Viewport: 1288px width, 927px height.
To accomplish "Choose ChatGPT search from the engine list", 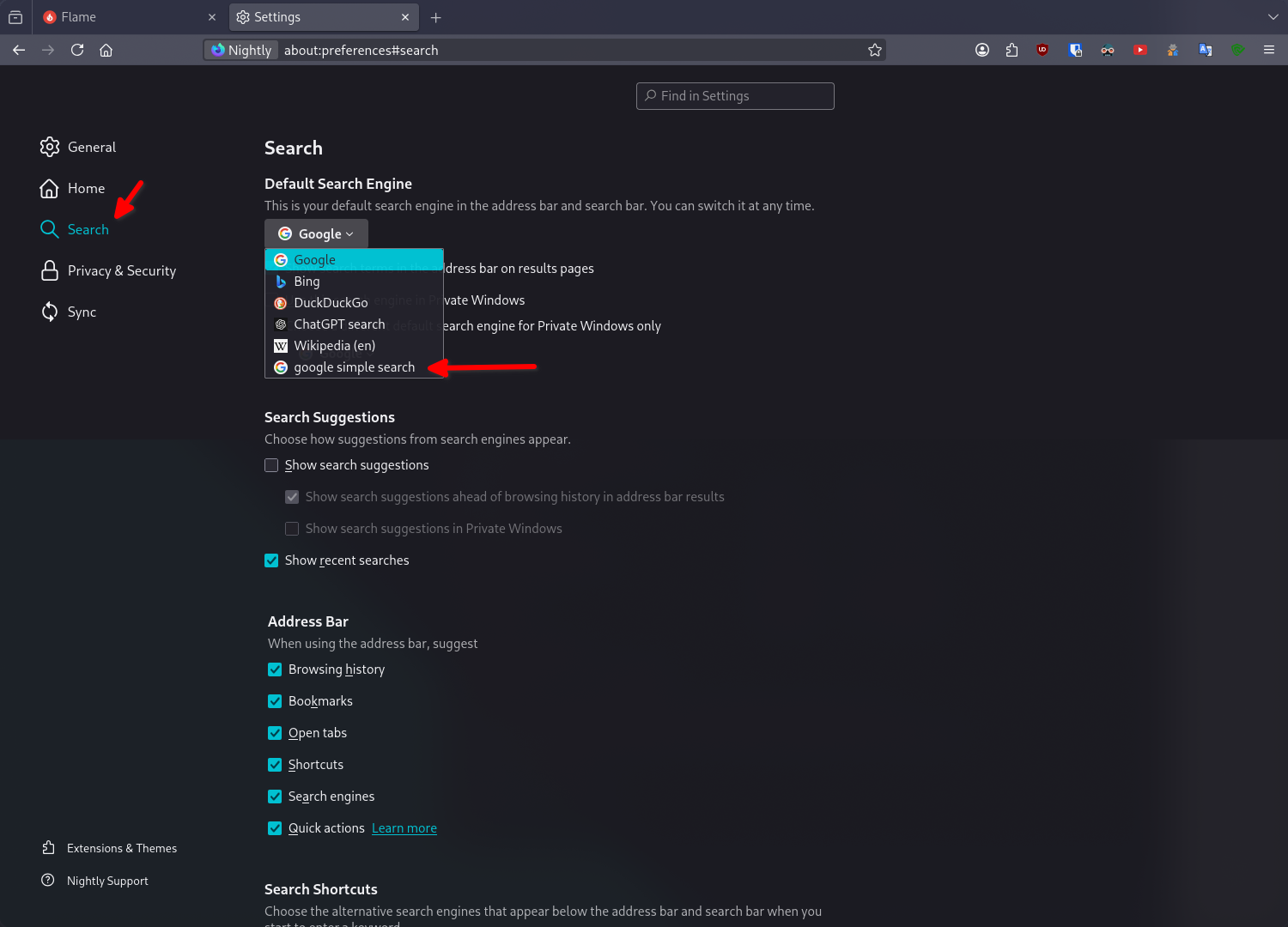I will point(354,324).
